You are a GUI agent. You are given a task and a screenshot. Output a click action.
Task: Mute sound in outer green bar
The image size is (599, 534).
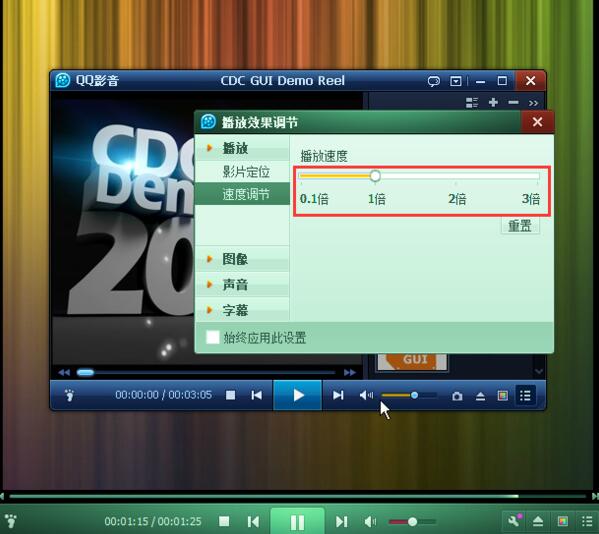370,521
